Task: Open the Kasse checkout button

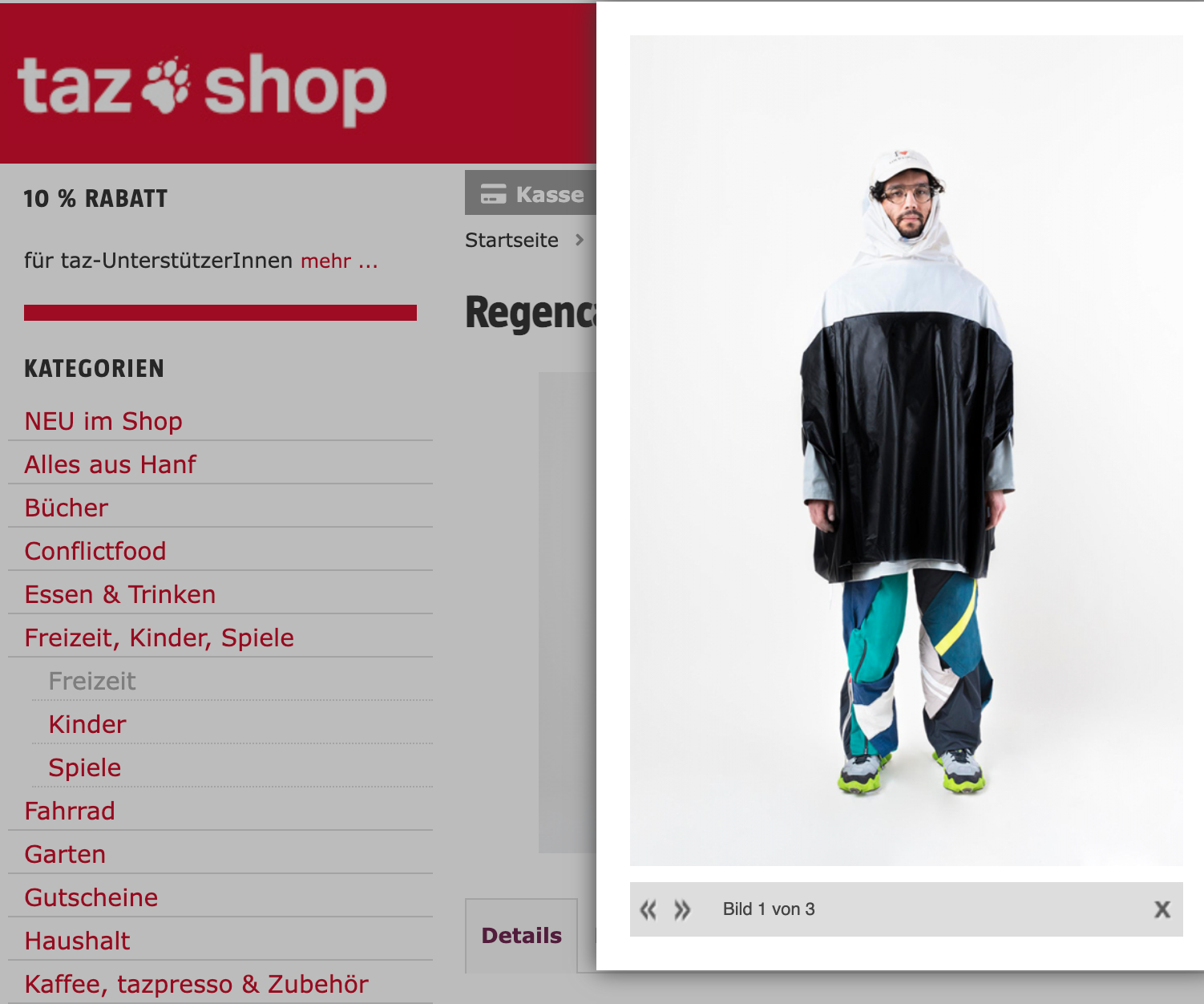Action: tap(531, 192)
